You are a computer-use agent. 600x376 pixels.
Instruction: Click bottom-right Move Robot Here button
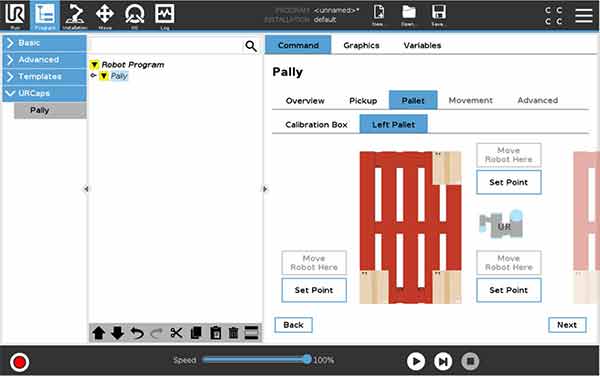click(x=509, y=263)
